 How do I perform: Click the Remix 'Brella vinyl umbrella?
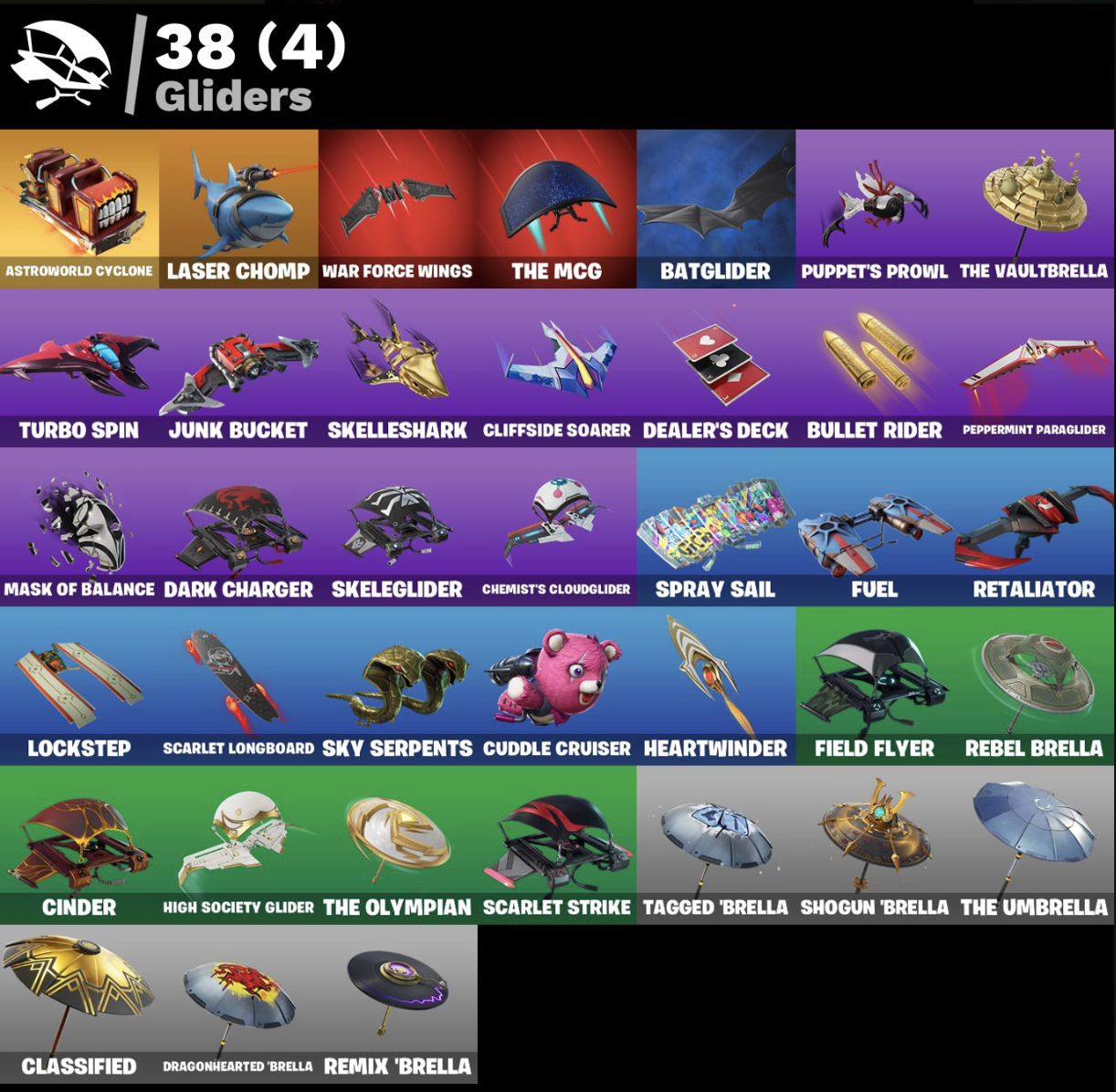pyautogui.click(x=398, y=1003)
